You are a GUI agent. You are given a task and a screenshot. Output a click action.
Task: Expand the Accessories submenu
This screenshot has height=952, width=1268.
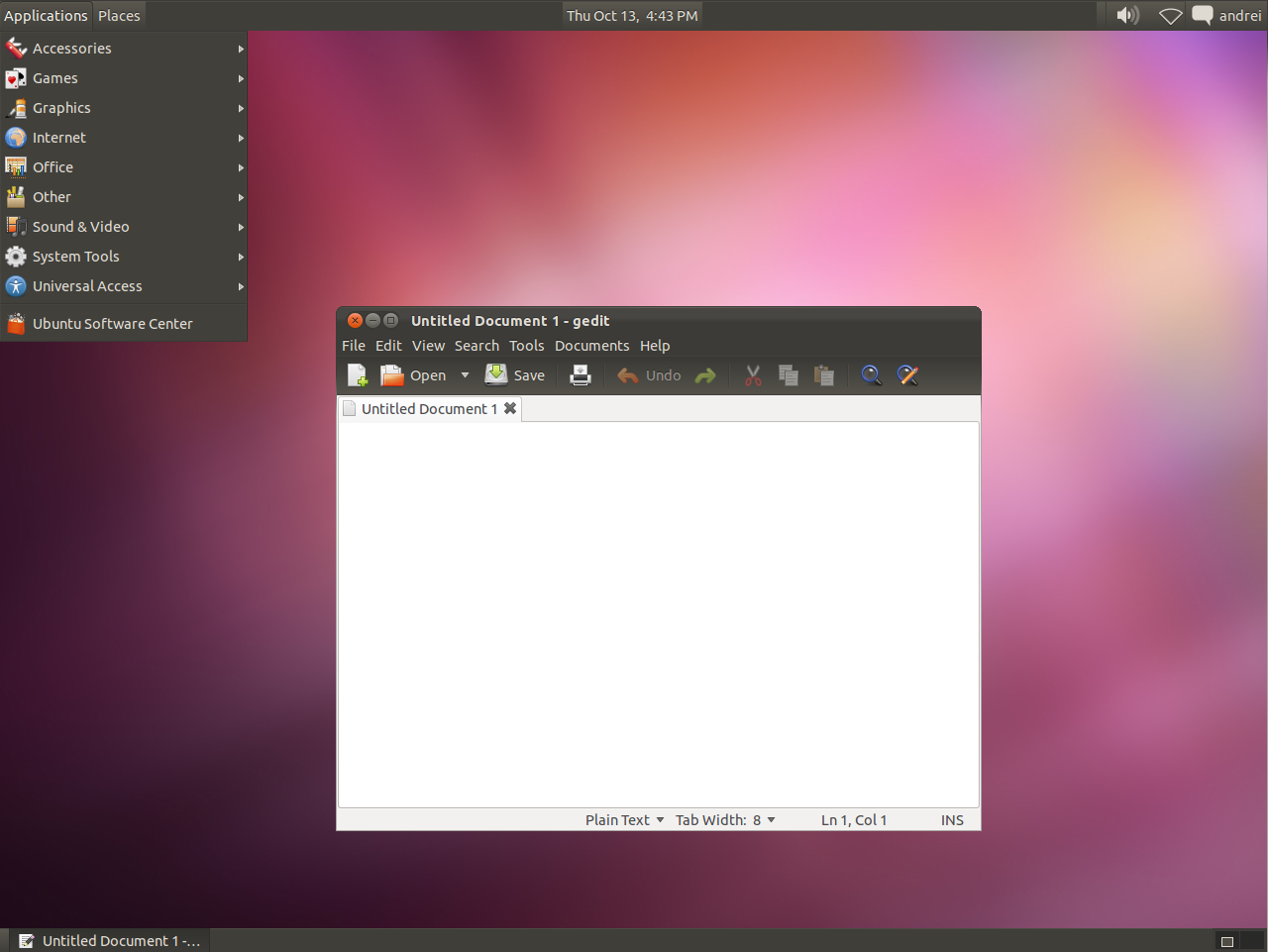click(124, 49)
